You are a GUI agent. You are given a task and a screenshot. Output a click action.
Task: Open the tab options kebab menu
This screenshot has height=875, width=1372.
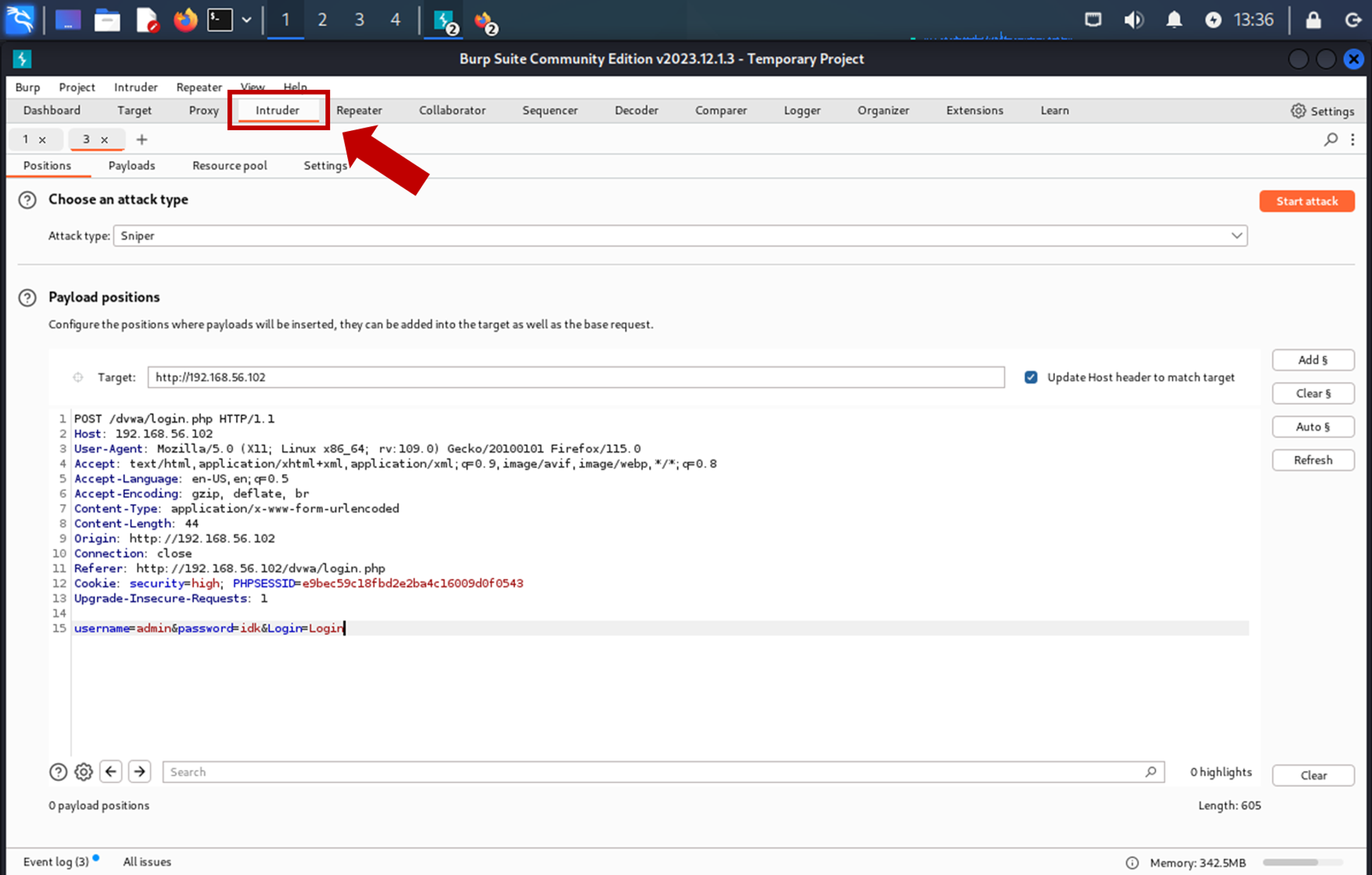point(1353,140)
